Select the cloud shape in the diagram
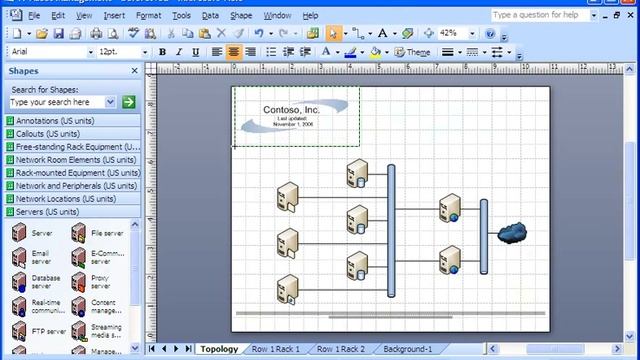Screen dimensions: 640x360 click(512, 233)
